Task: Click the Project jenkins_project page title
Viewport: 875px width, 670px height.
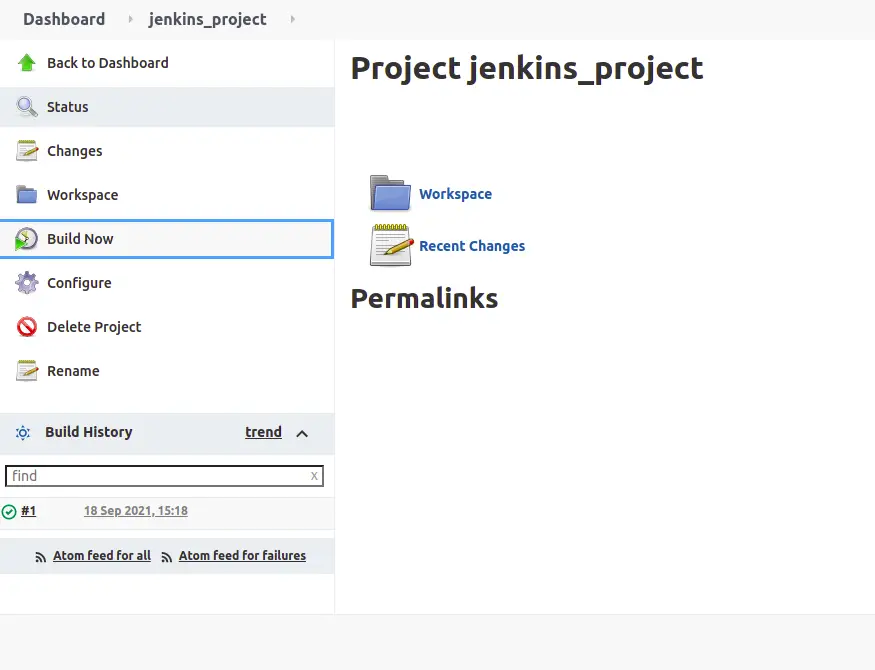Action: click(x=527, y=69)
